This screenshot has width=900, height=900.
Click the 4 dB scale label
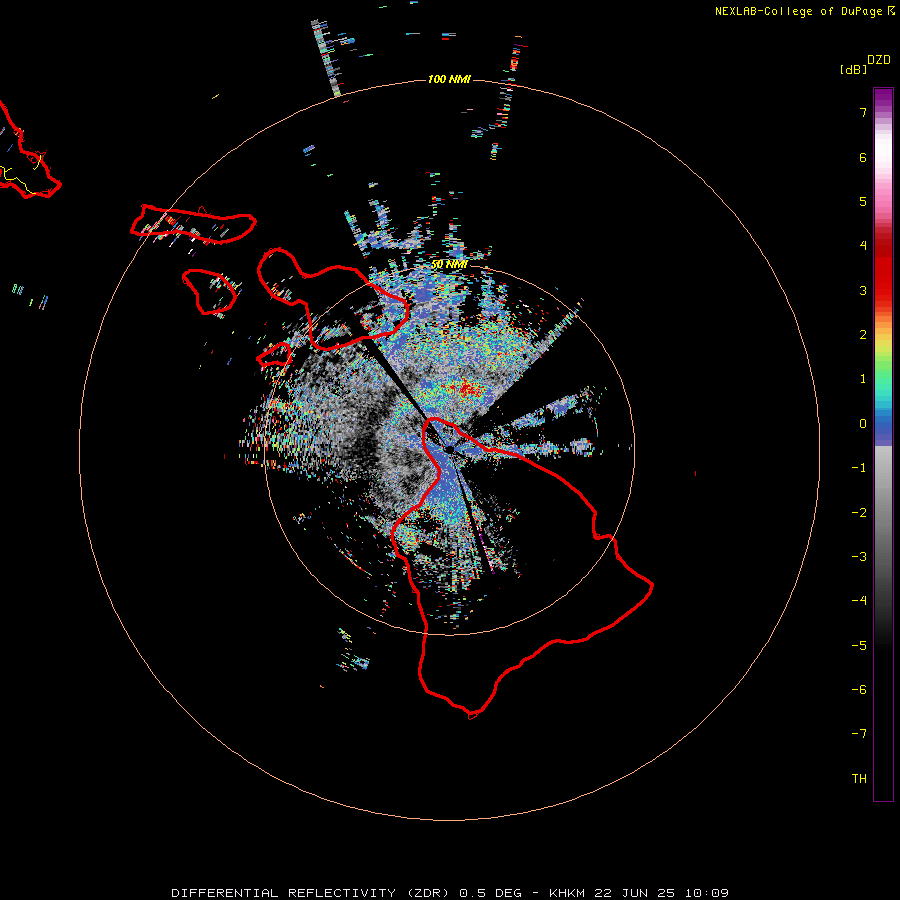863,246
